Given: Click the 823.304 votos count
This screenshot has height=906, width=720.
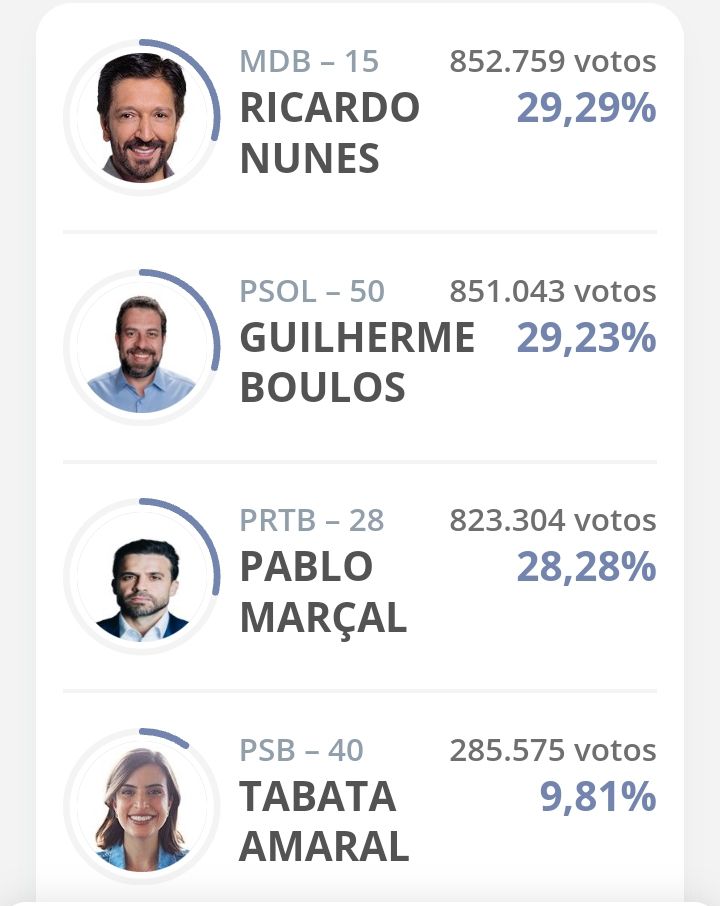Looking at the screenshot, I should click(x=553, y=520).
